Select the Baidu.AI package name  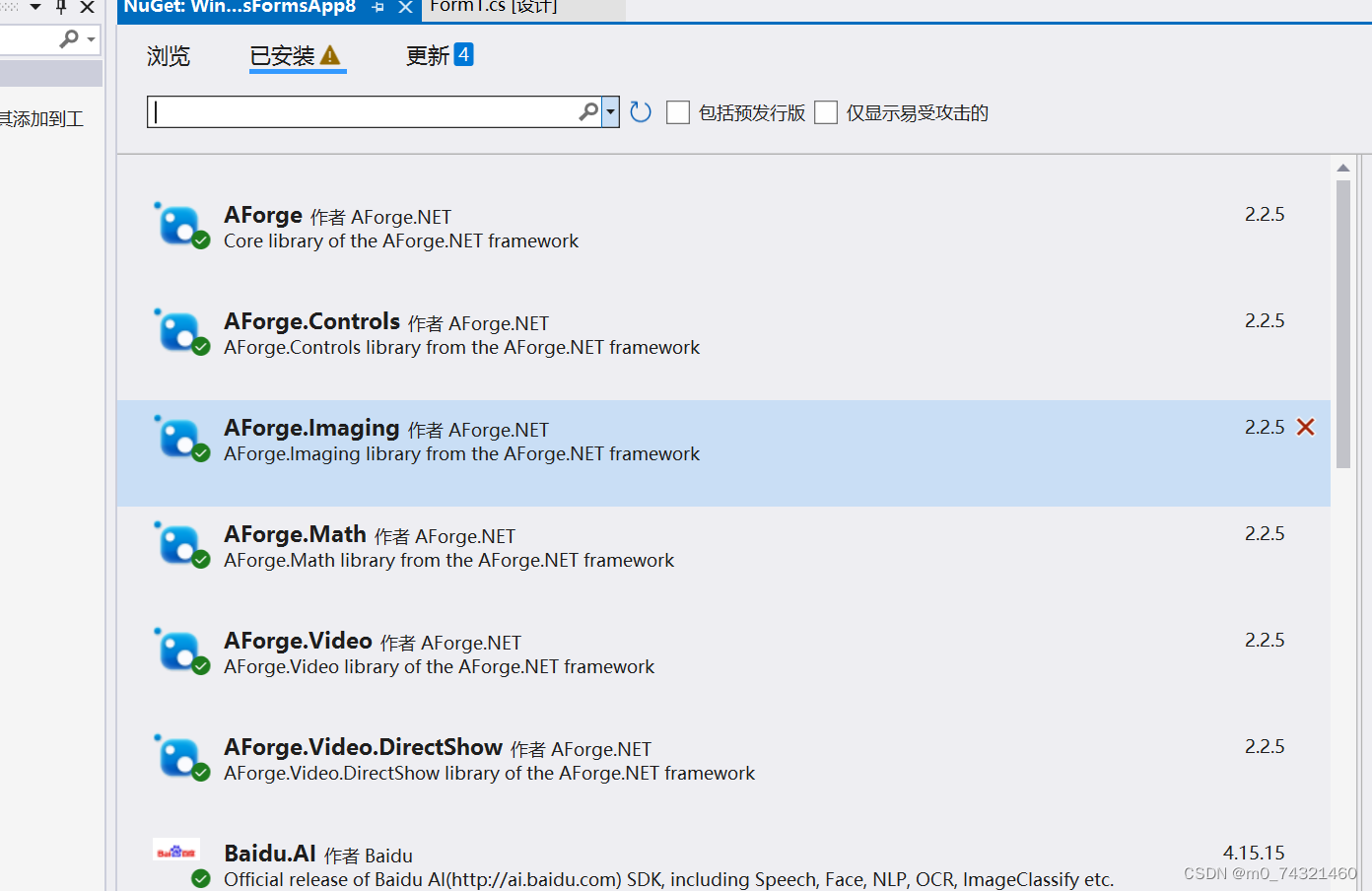(270, 854)
